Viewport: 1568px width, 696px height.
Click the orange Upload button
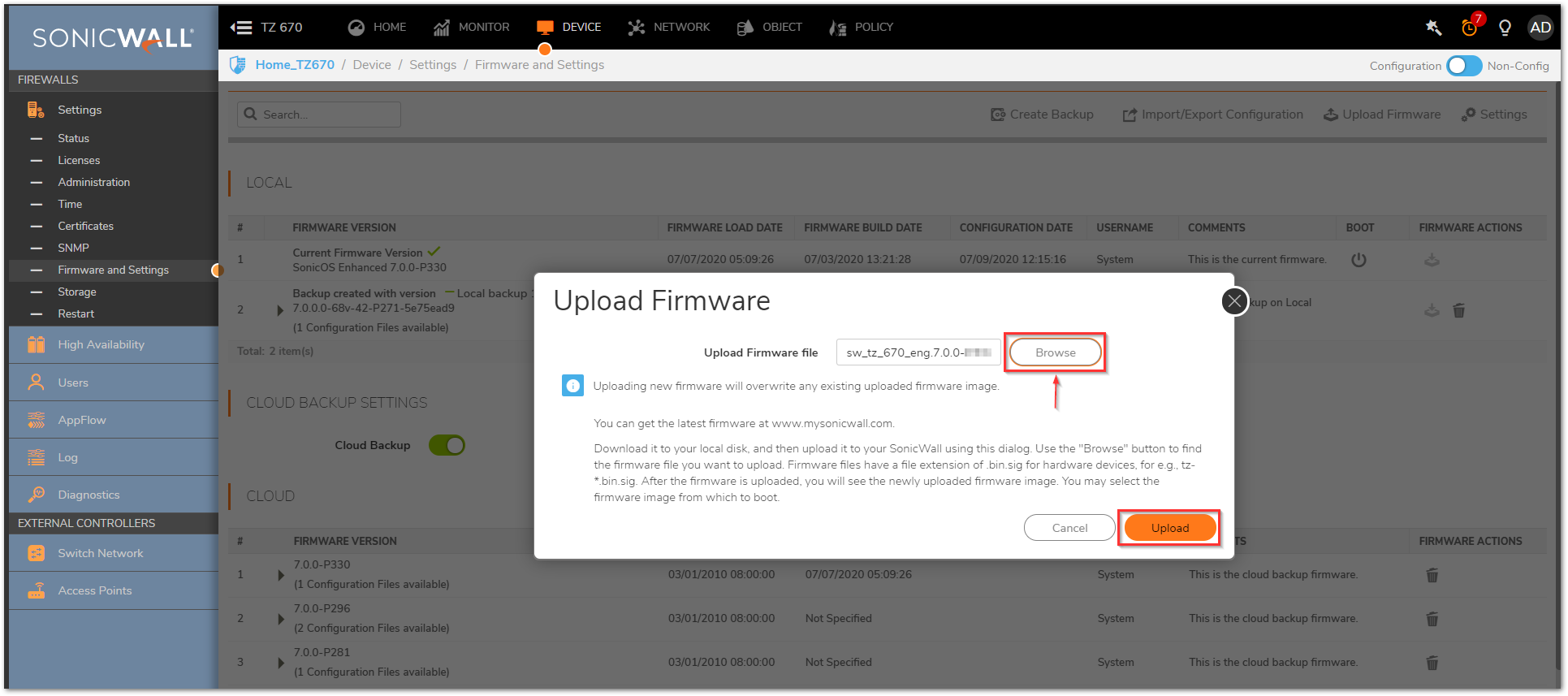[x=1169, y=528]
